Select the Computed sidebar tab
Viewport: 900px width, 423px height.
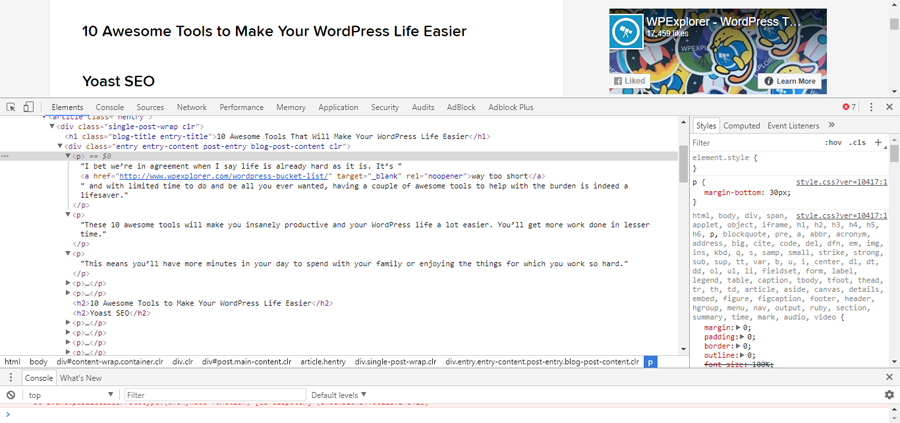(742, 126)
